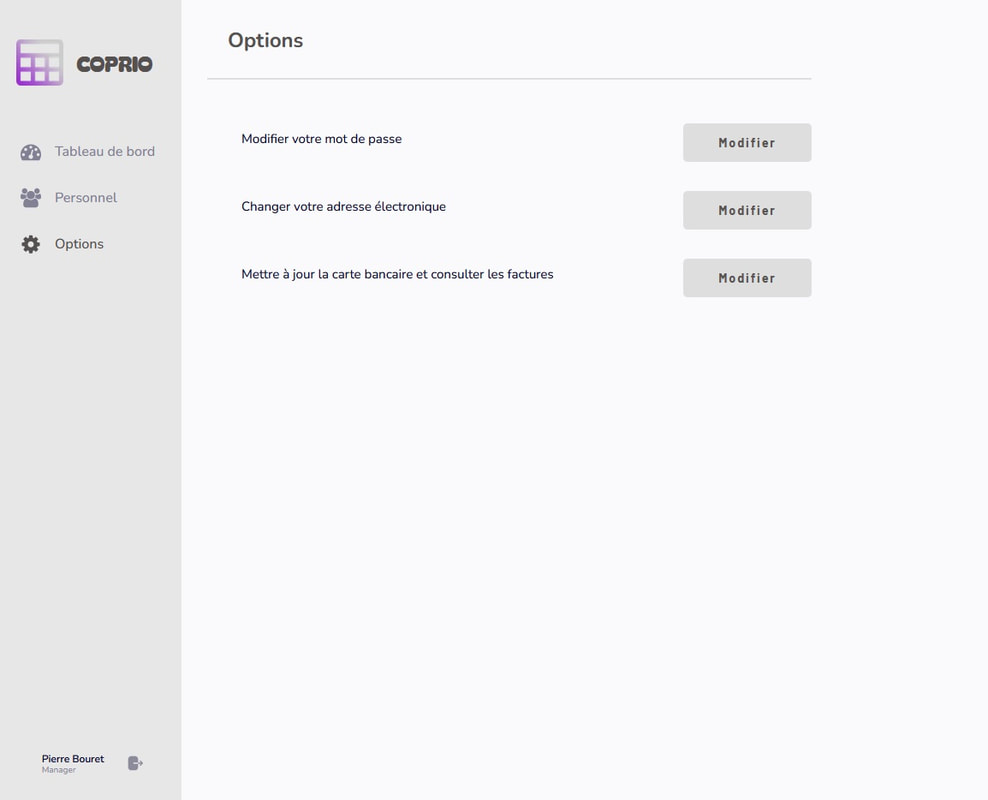Click the 'Modifier votre mot de passe' text

(321, 139)
